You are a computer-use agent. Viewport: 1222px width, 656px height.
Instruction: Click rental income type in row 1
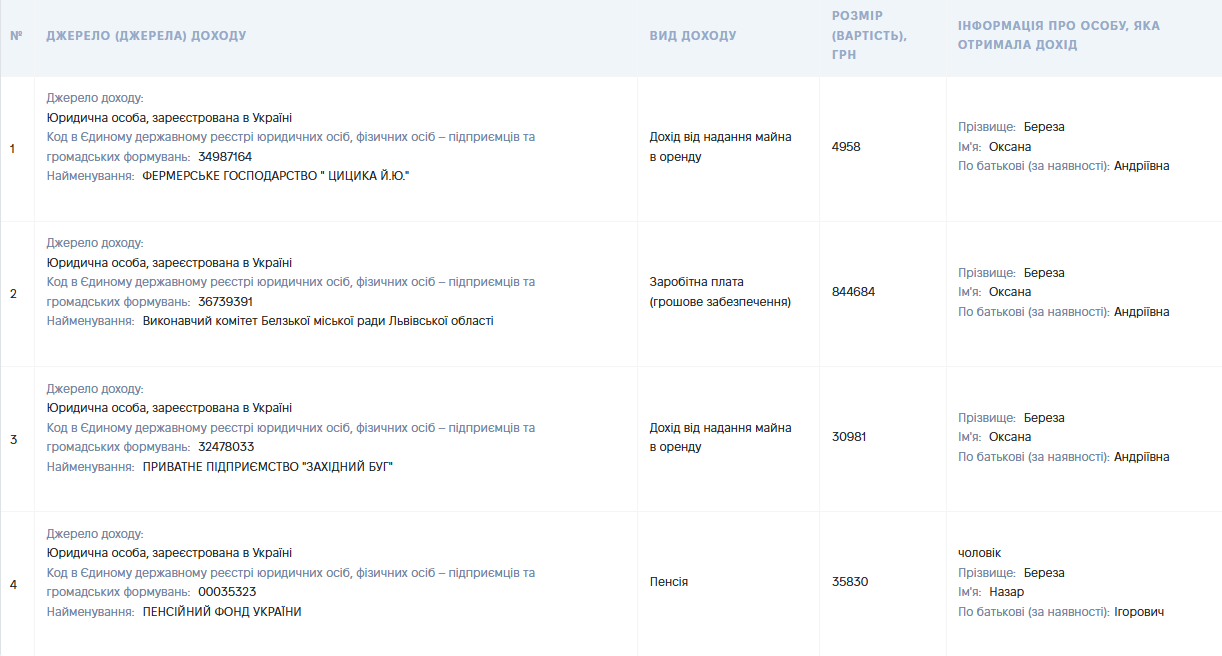(720, 147)
